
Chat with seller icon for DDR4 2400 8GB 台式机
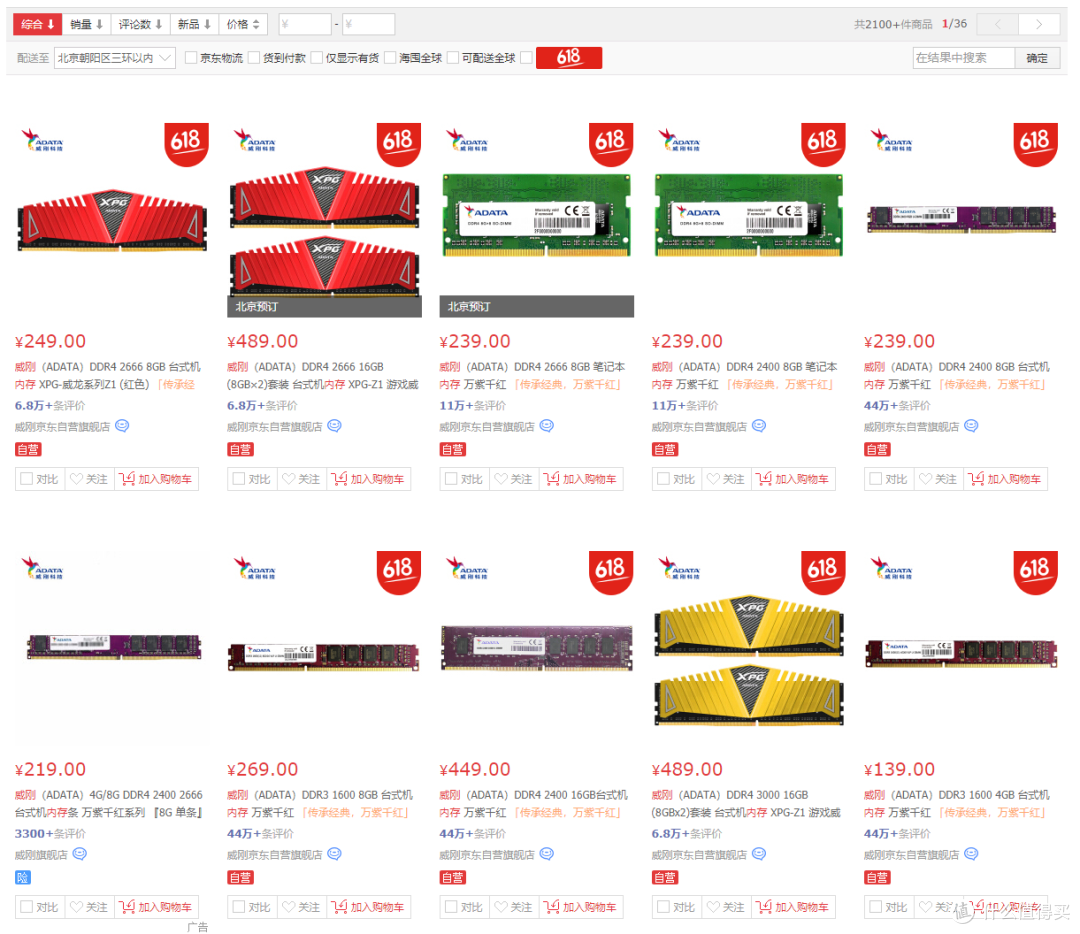coord(970,426)
